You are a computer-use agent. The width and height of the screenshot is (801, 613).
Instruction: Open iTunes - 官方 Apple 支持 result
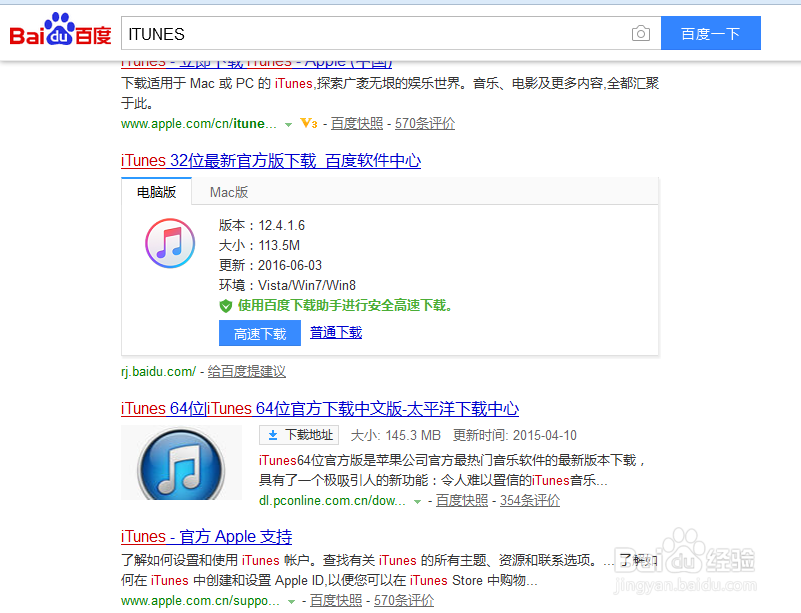click(x=206, y=536)
